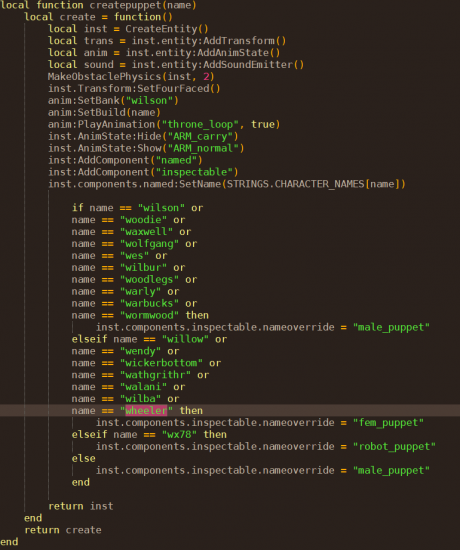Click the "wathgrithr" string
460x550 pixels.
[155, 375]
